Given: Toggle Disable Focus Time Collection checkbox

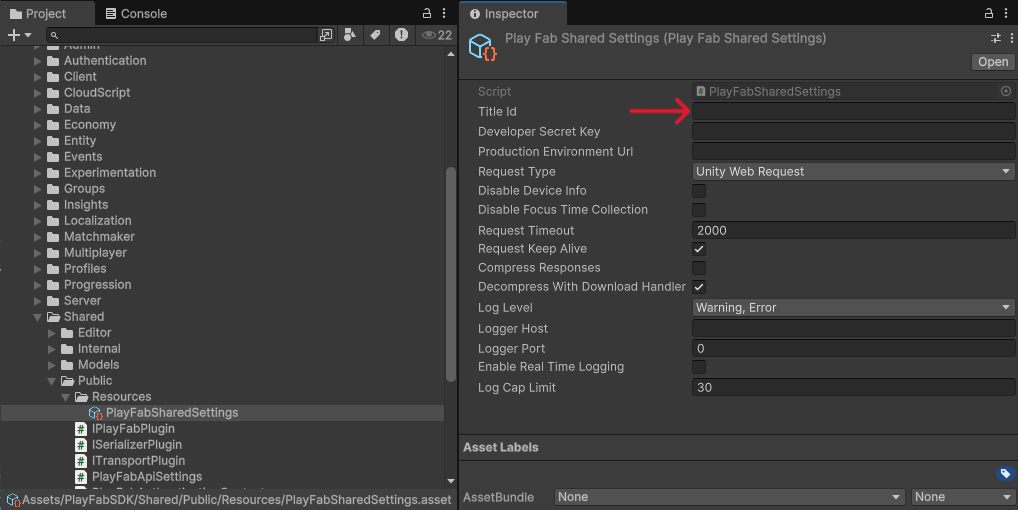Looking at the screenshot, I should pos(699,210).
